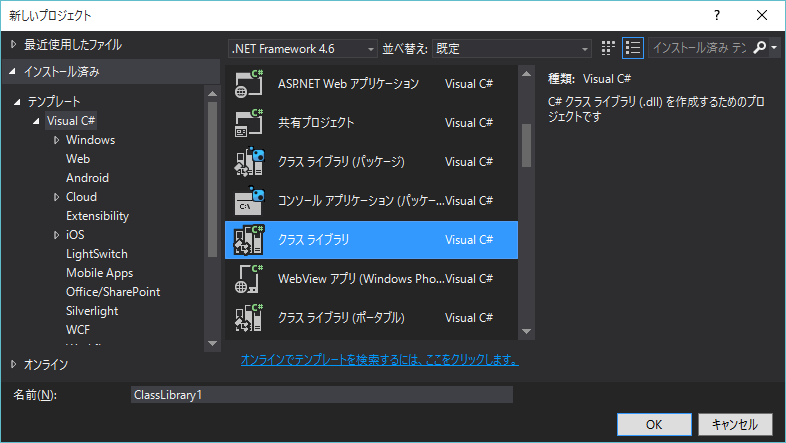
Task: Expand the Cloud tree node arrow
Action: [56, 197]
